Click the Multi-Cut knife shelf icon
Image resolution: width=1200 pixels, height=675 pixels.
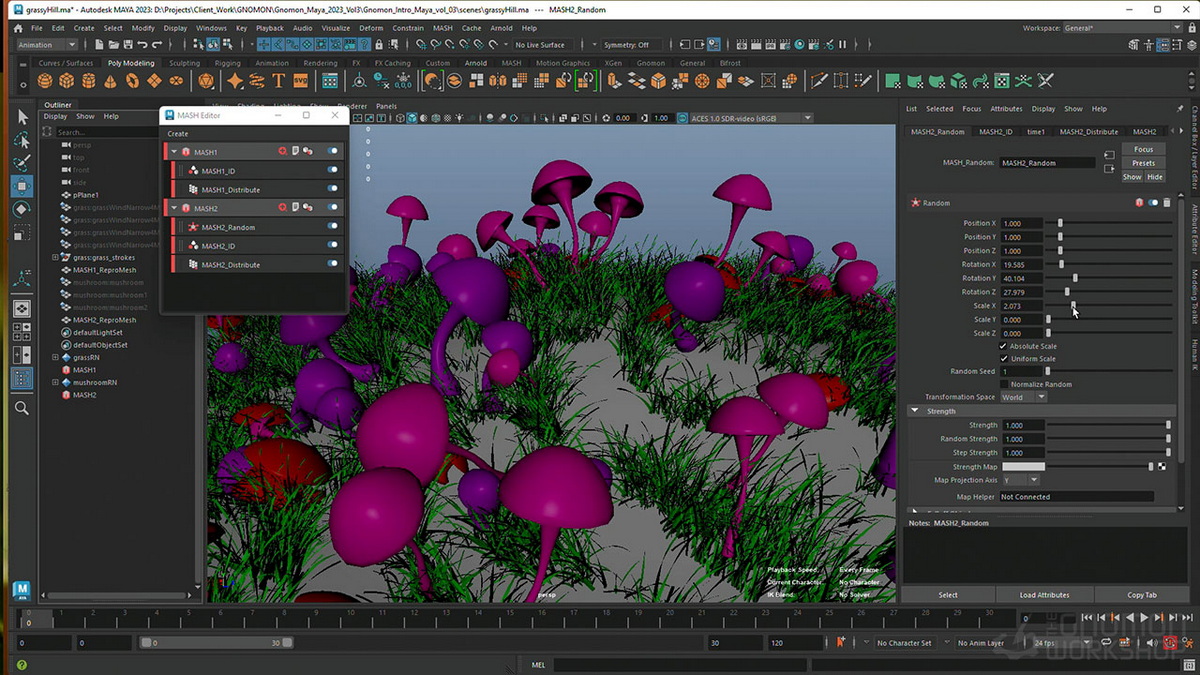818,81
